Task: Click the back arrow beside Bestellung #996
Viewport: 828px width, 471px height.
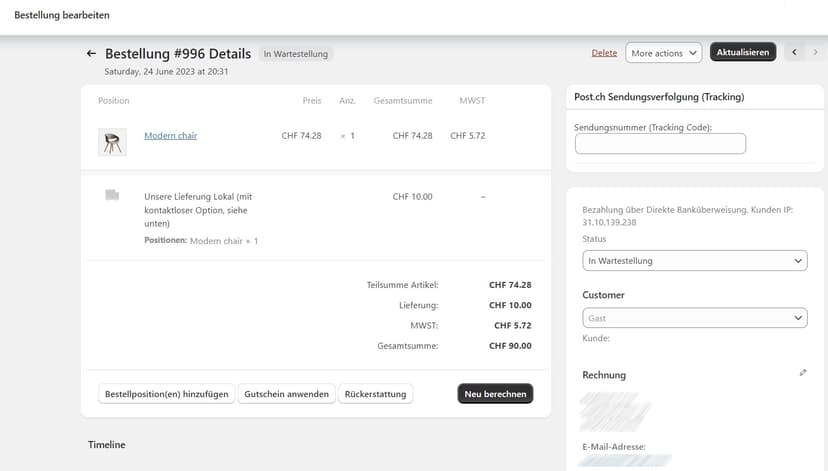Action: [x=91, y=53]
